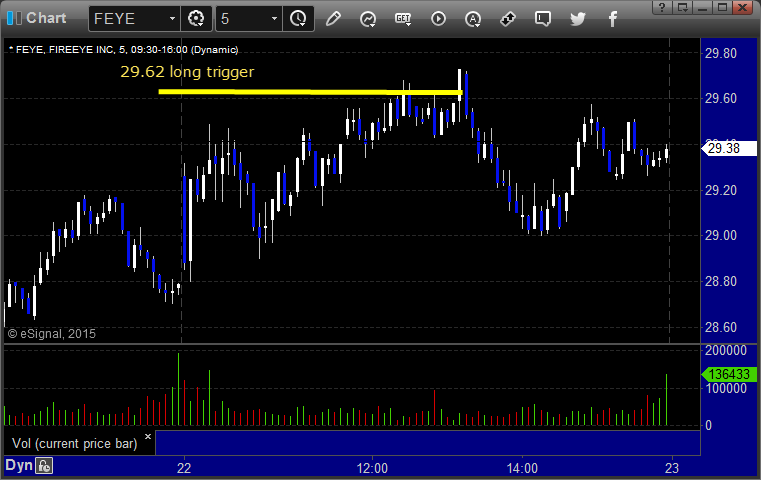The width and height of the screenshot is (761, 480).
Task: Click the pop-out window icon in title bar
Action: (682, 7)
